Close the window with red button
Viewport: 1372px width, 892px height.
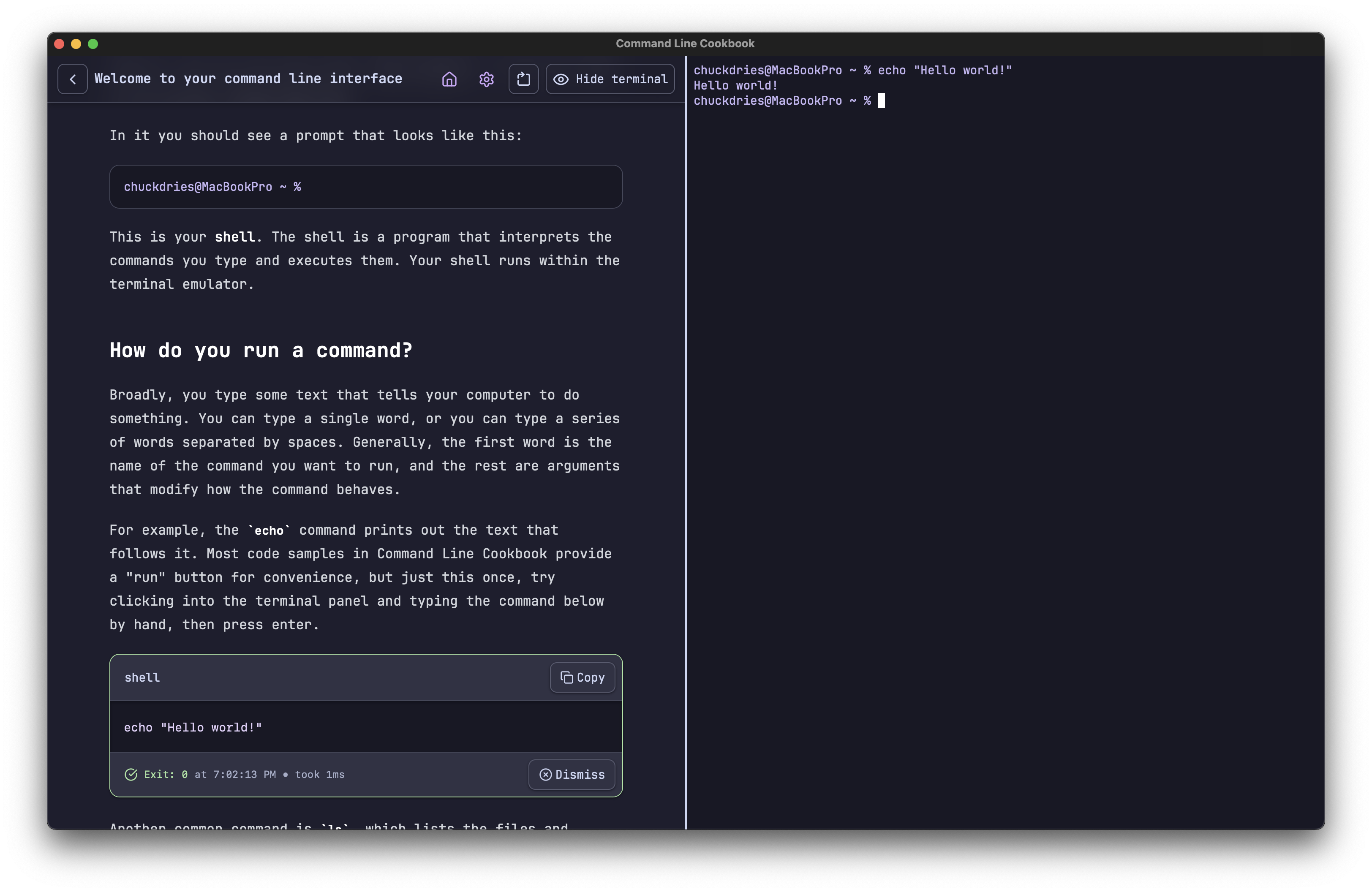[x=60, y=44]
